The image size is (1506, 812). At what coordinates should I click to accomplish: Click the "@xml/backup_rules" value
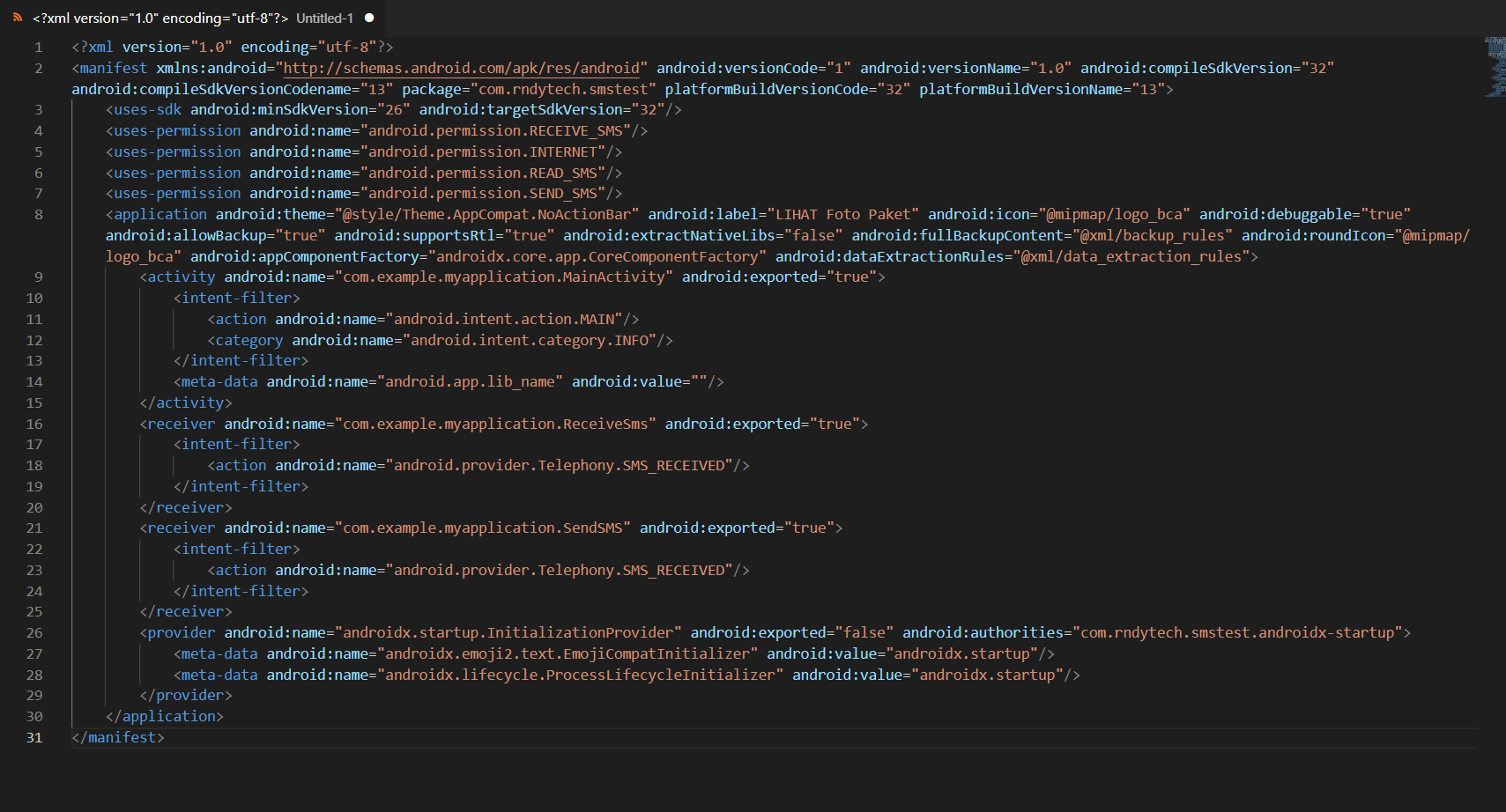(1153, 235)
